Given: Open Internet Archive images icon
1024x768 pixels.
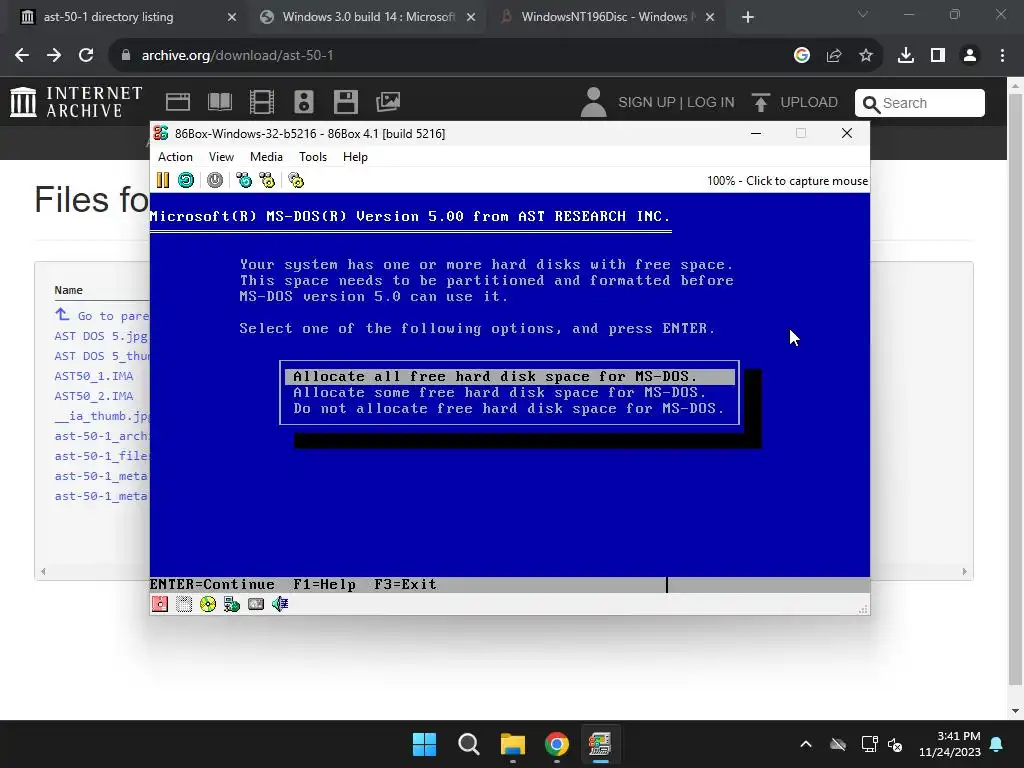Looking at the screenshot, I should pyautogui.click(x=388, y=102).
